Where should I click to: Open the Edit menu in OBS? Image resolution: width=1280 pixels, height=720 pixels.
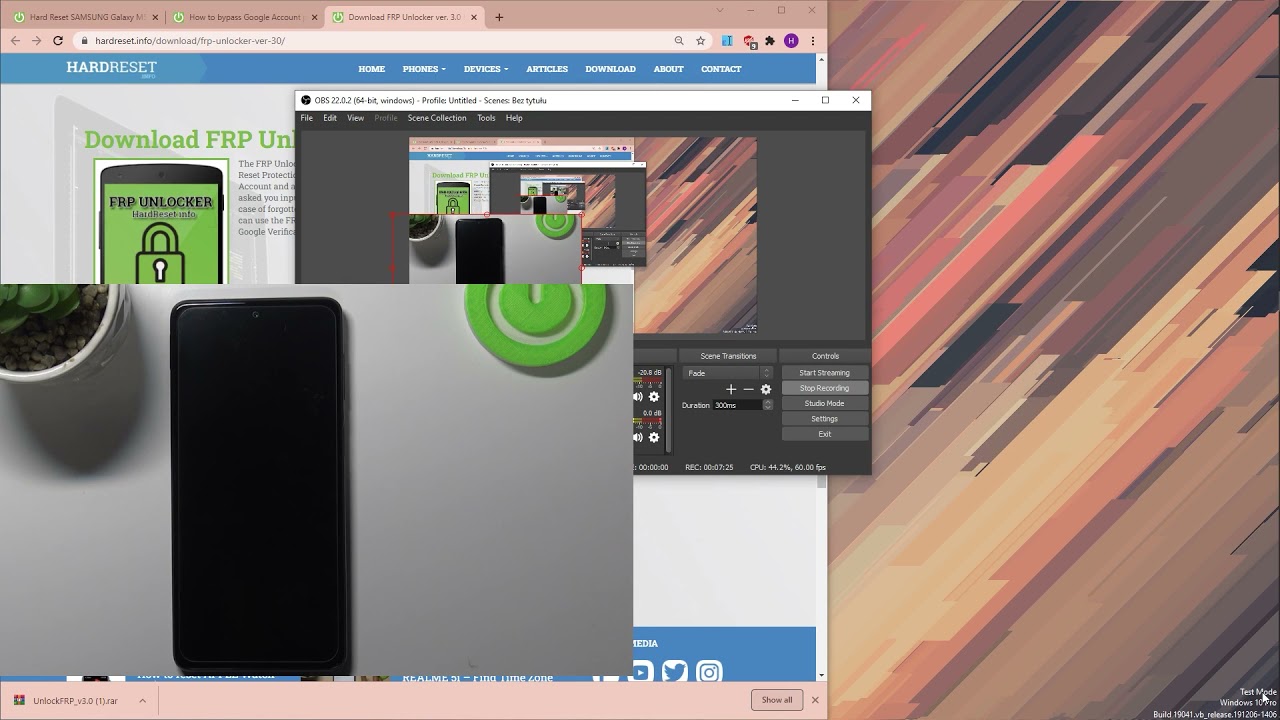point(330,118)
